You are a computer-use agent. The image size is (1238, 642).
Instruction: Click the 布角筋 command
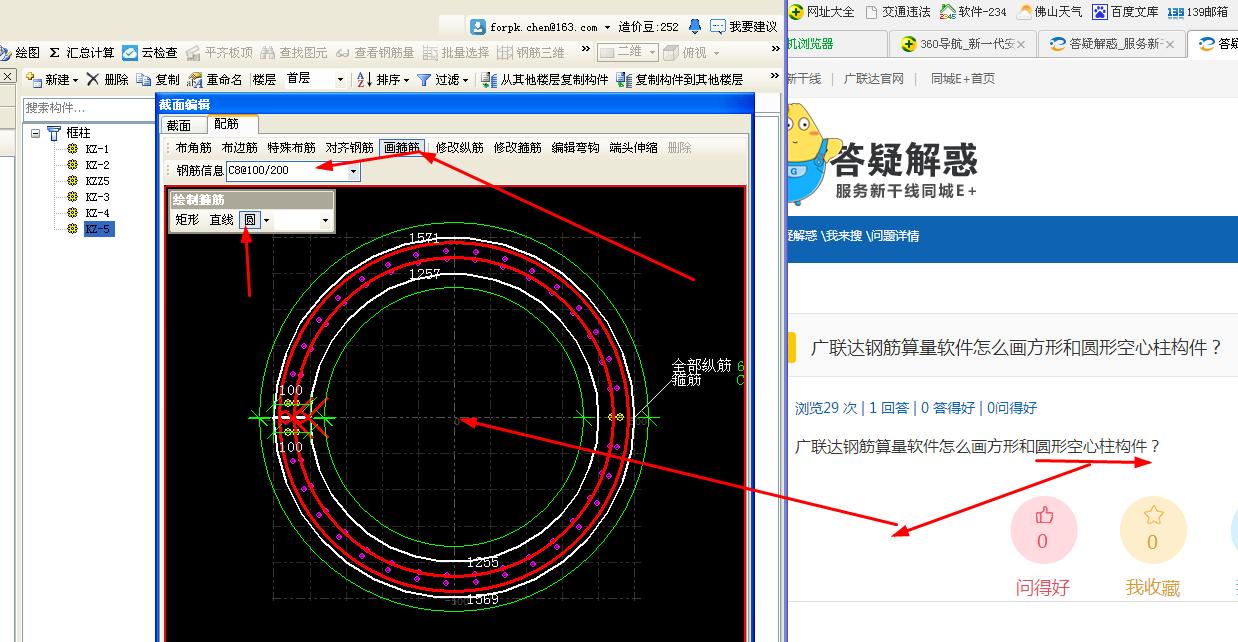[x=193, y=148]
